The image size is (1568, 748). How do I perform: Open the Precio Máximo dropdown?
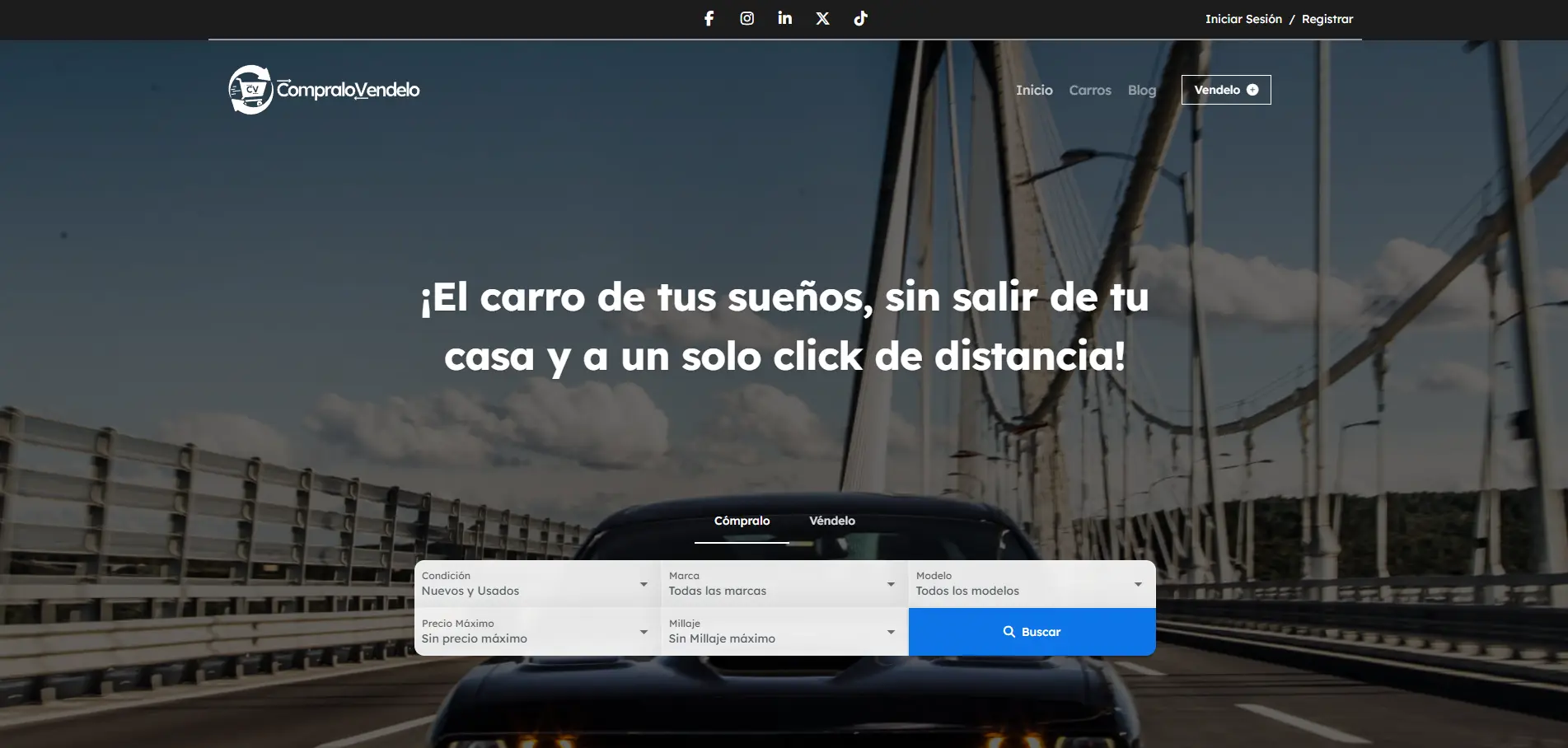pos(537,632)
